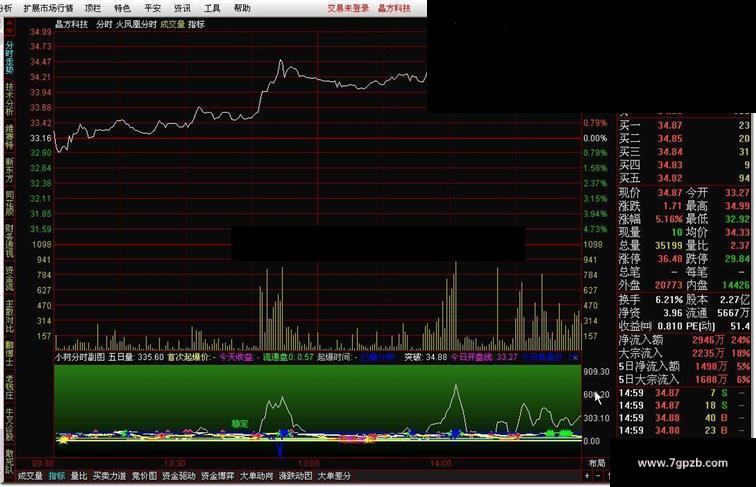Switch to 买卖力道 bottom tab
This screenshot has width=756, height=487.
109,476
